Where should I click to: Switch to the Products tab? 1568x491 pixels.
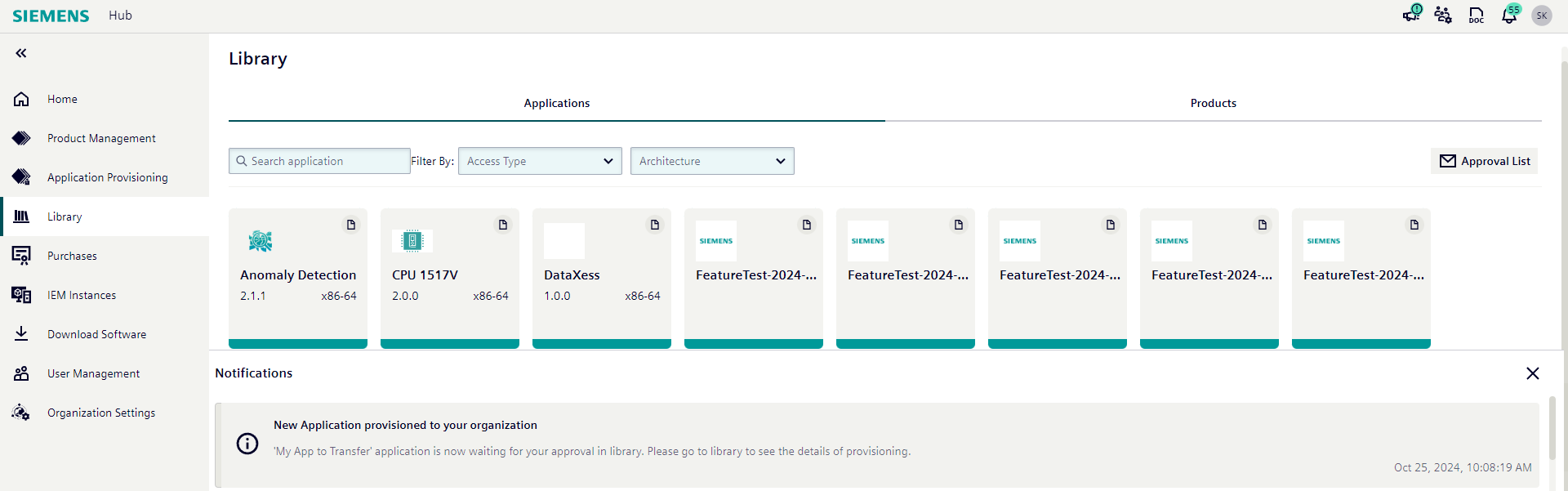tap(1213, 103)
